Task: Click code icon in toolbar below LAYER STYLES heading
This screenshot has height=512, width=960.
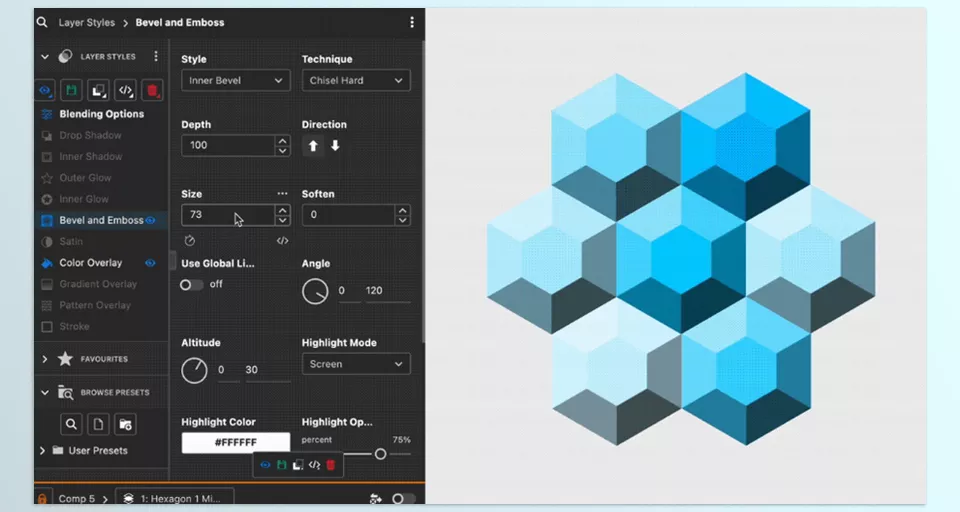Action: coord(126,91)
